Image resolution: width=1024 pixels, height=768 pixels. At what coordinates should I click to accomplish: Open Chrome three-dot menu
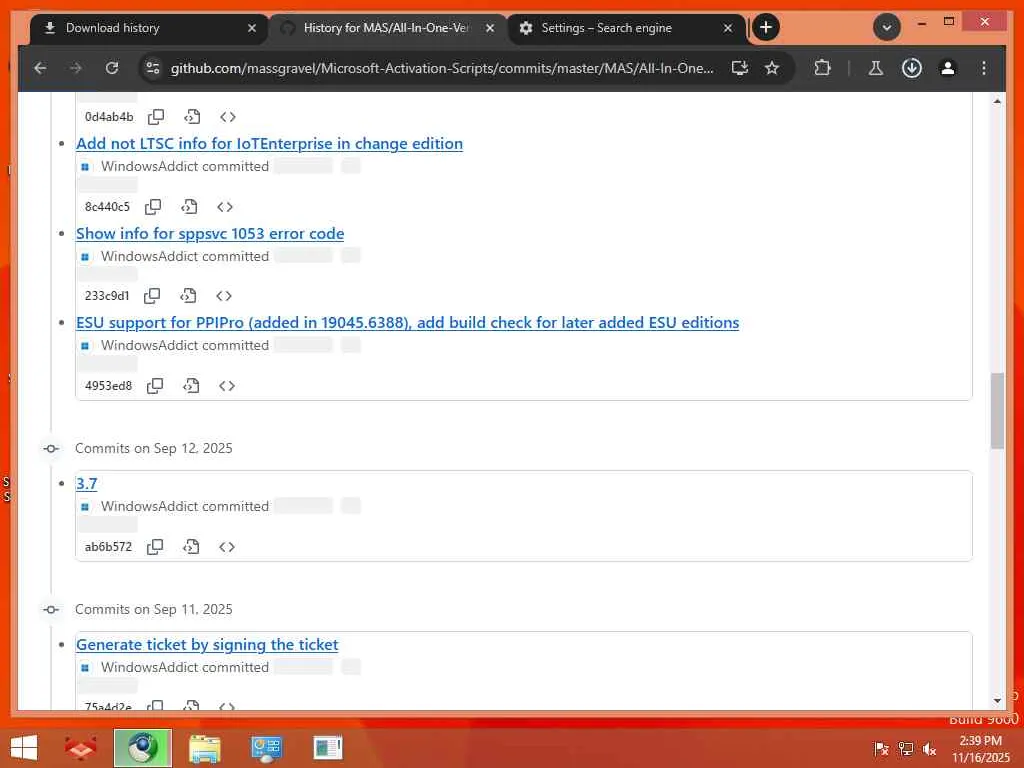(x=984, y=68)
